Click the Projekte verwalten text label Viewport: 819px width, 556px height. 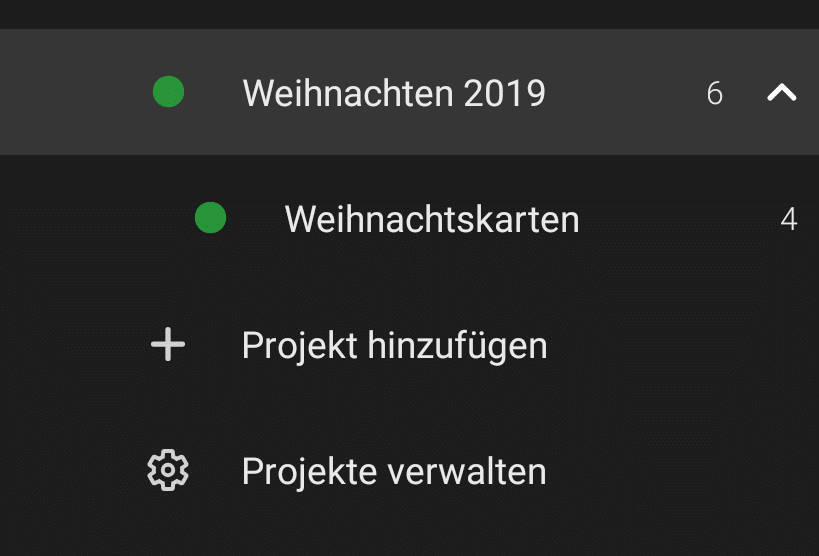(394, 471)
